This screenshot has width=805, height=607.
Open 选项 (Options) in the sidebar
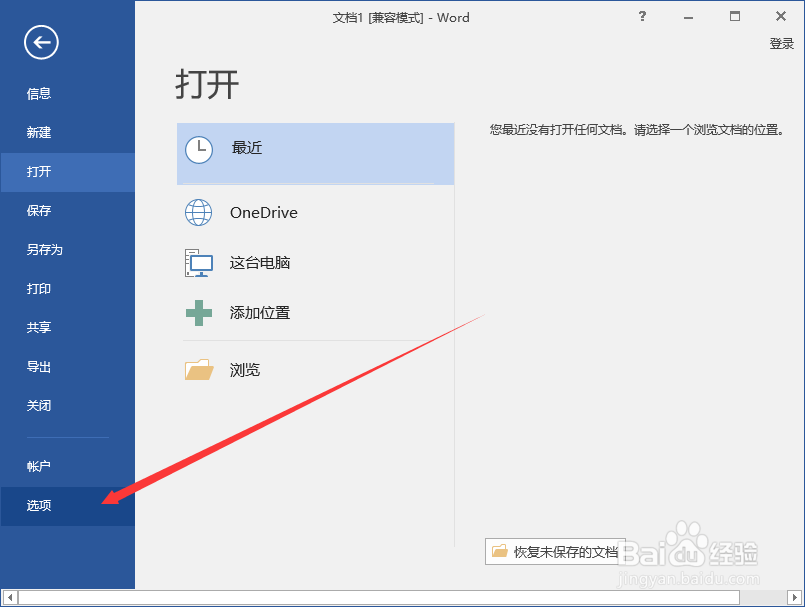(67, 506)
